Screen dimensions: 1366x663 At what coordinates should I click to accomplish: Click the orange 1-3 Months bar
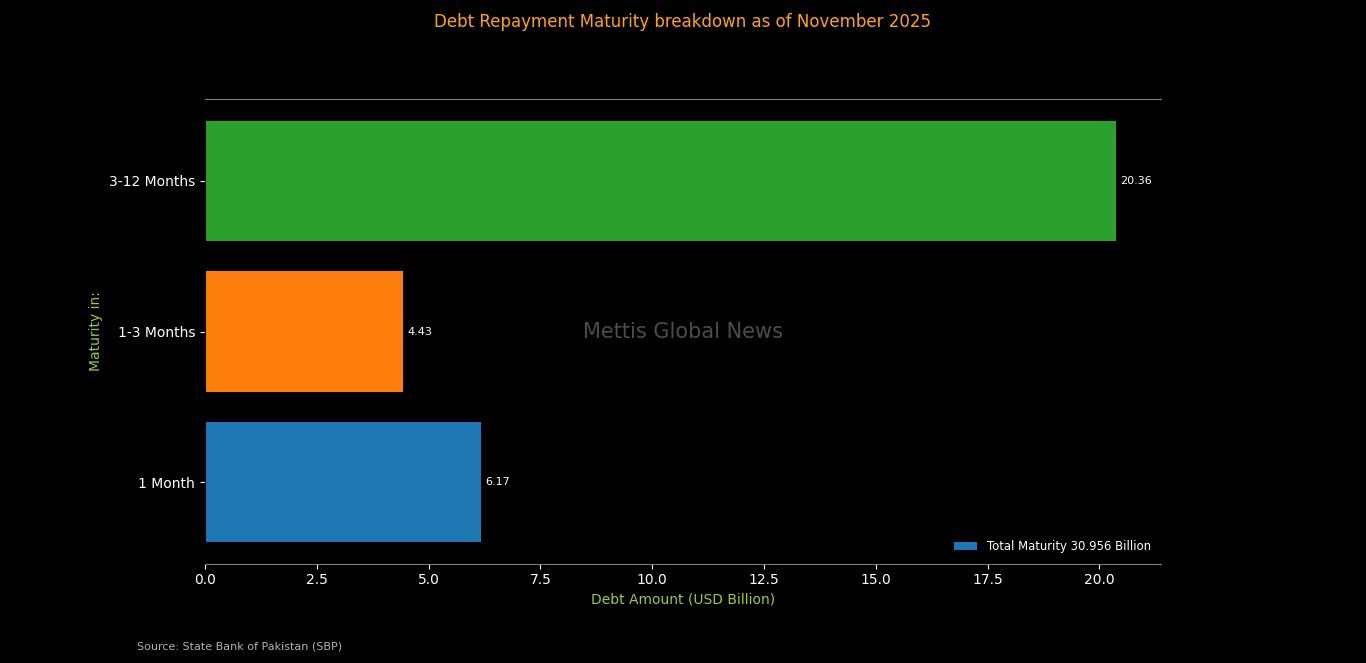coord(304,331)
